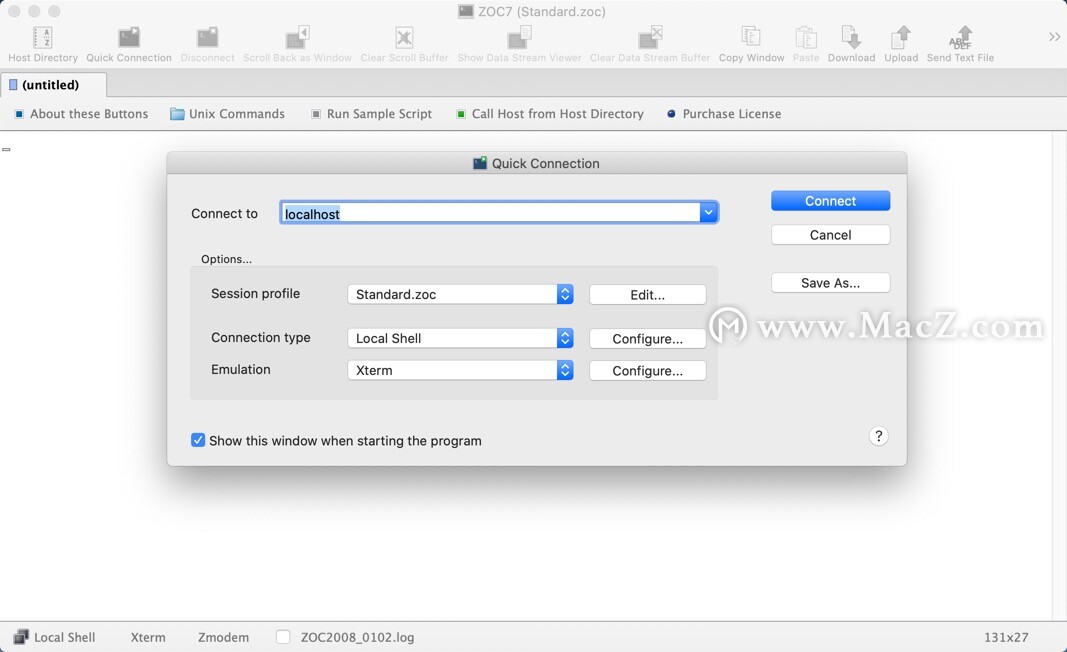Click the localhost Connect to text field
The width and height of the screenshot is (1067, 652).
point(490,213)
